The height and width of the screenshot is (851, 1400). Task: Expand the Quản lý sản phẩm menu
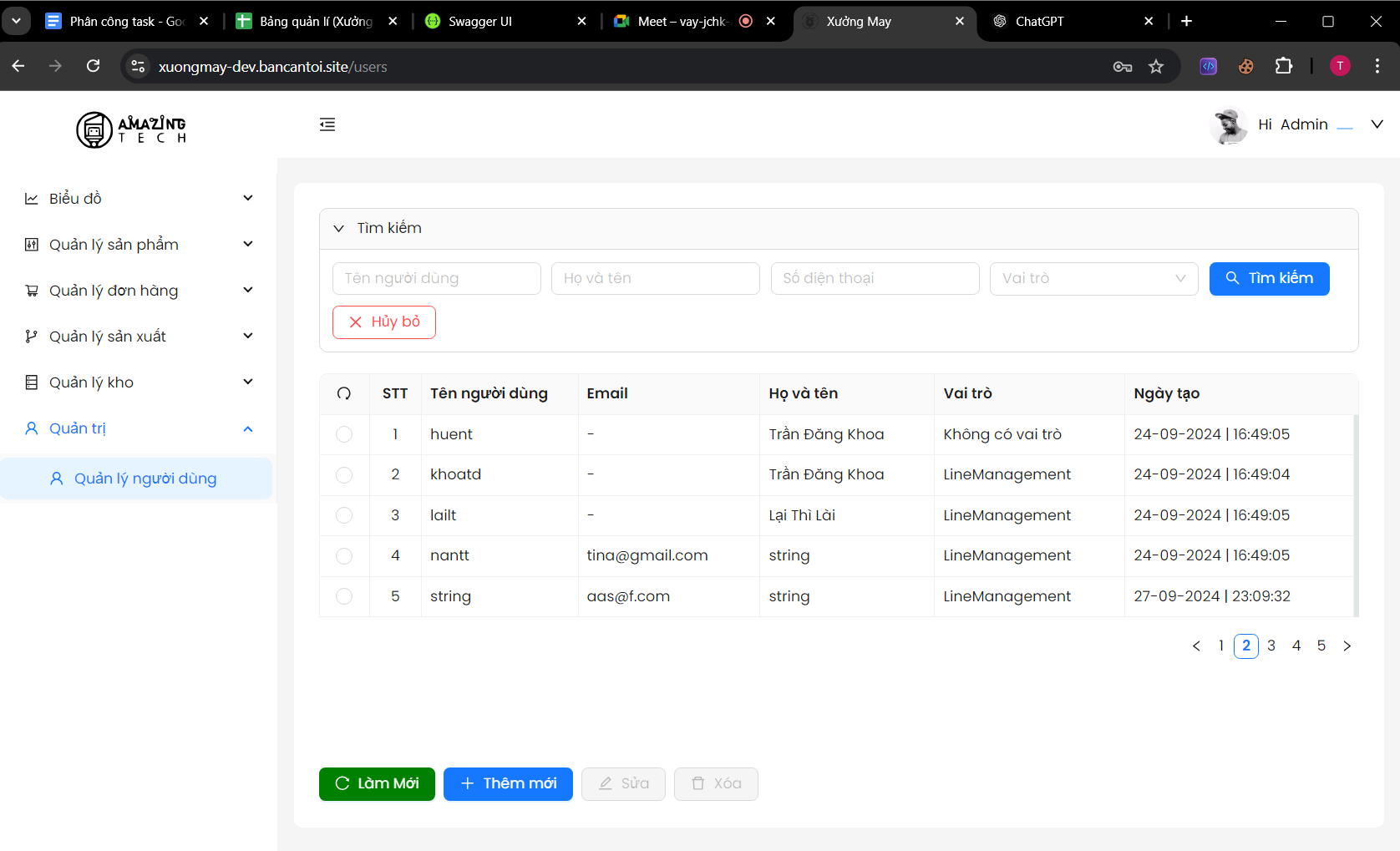click(138, 245)
